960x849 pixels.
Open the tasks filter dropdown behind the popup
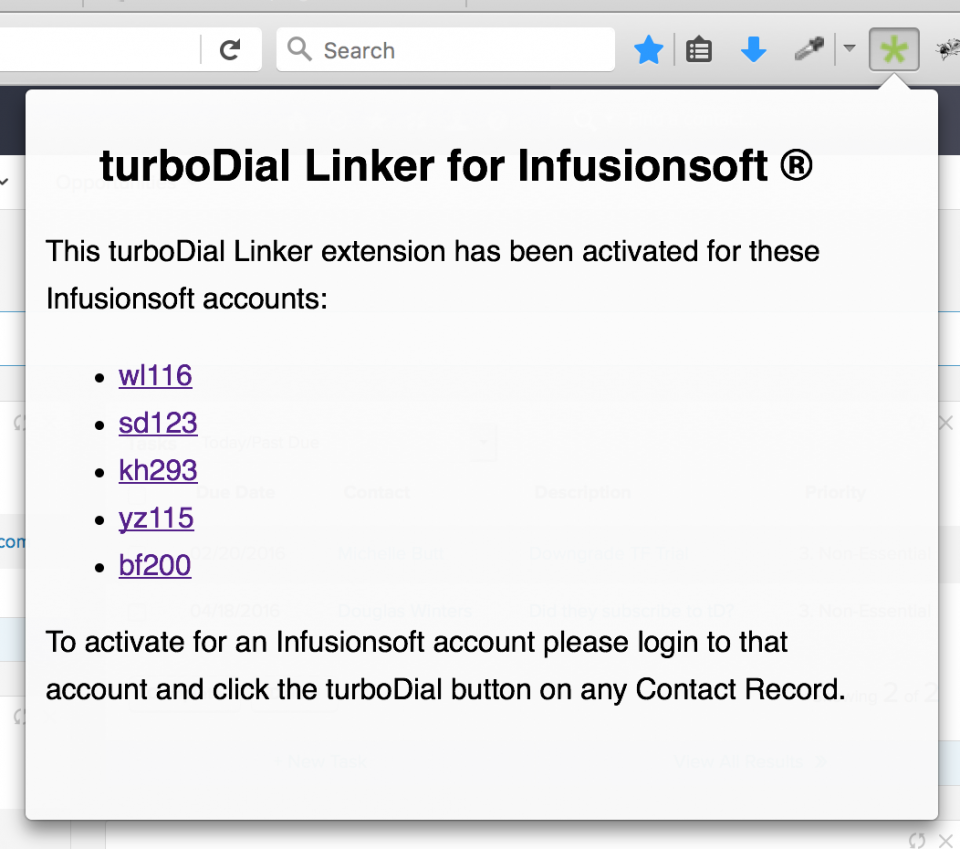[x=483, y=442]
